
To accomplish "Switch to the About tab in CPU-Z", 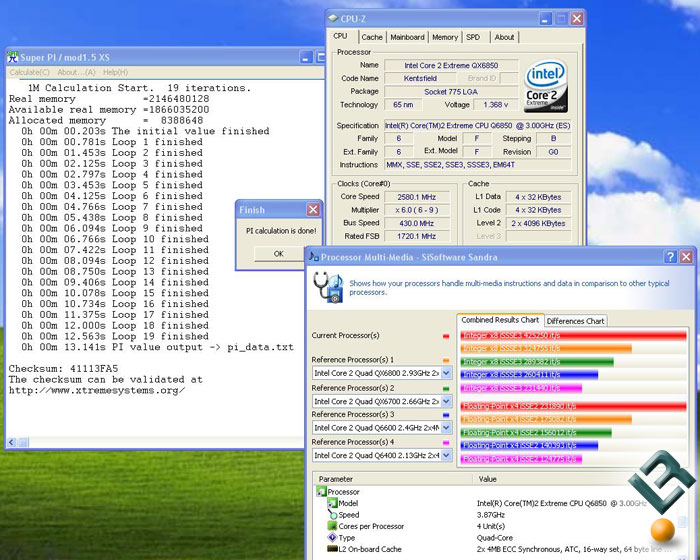I will 504,37.
